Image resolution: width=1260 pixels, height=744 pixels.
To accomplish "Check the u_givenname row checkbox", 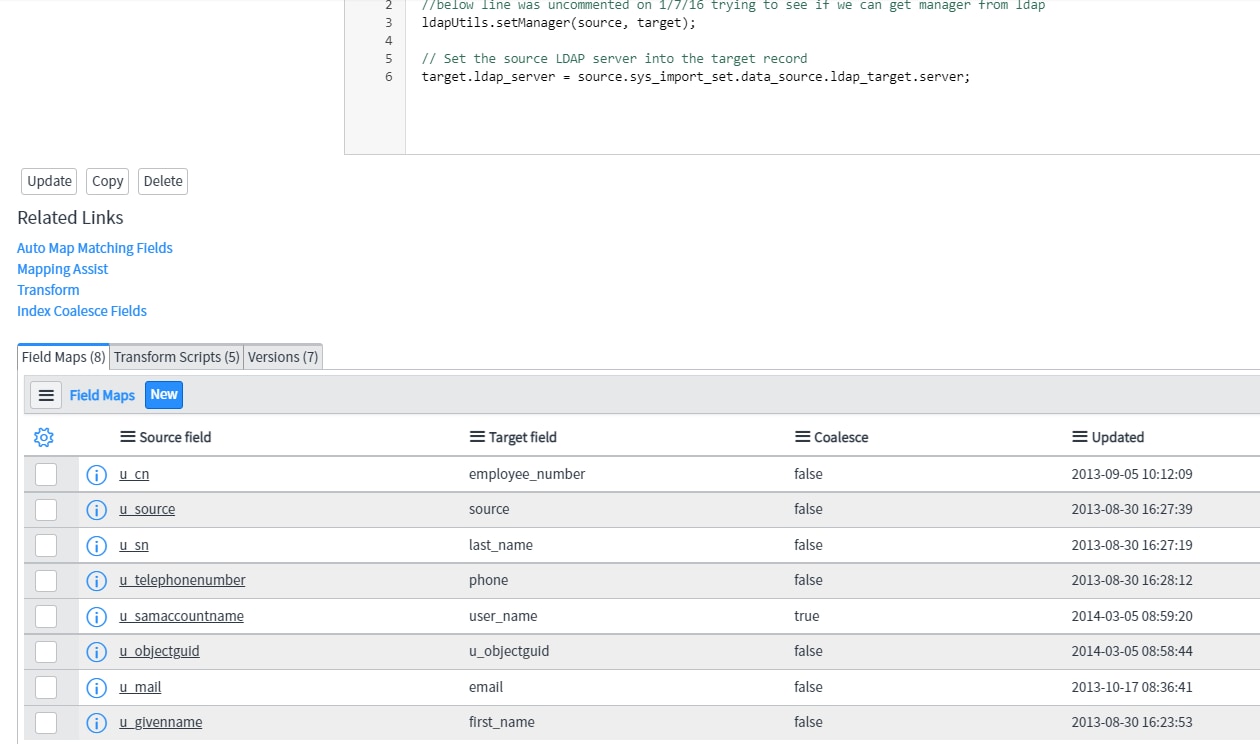I will point(46,723).
